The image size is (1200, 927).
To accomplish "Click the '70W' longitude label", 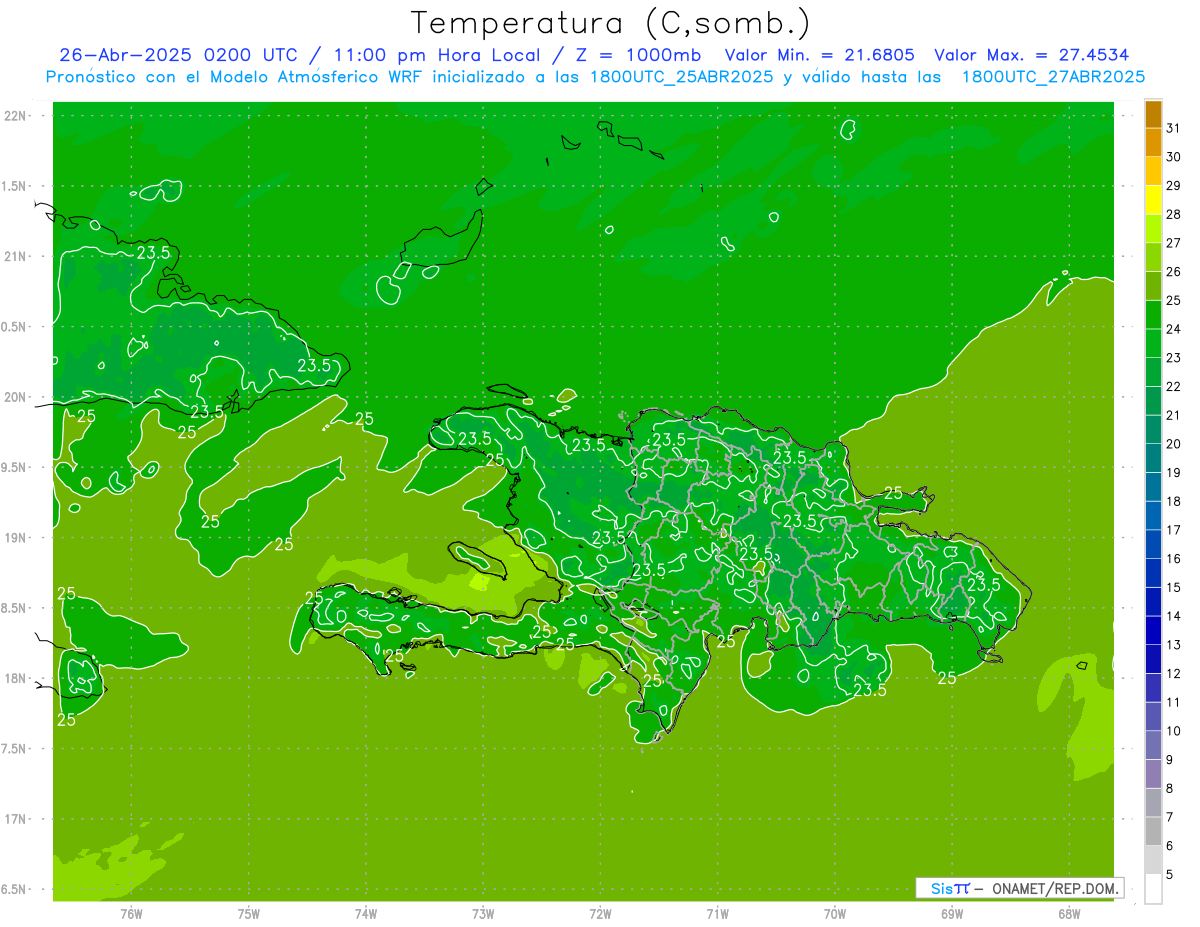I will pyautogui.click(x=835, y=914).
